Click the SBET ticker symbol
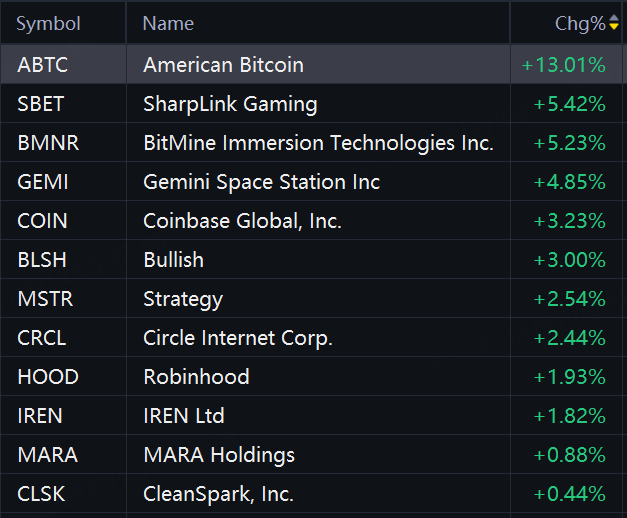 [x=40, y=104]
